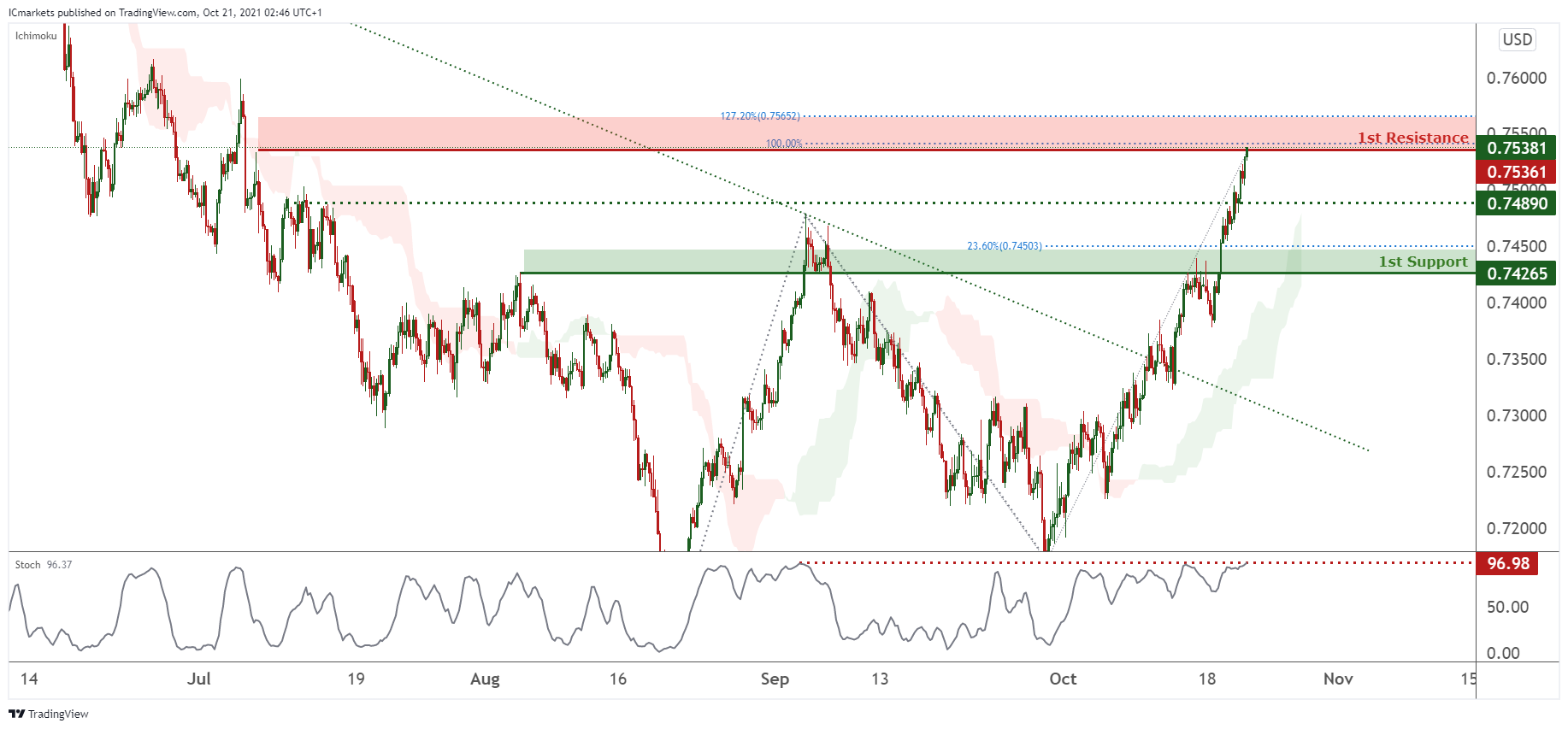The height and width of the screenshot is (729, 1568).
Task: Click the Stoch 96.37 indicator label
Action: (x=44, y=565)
